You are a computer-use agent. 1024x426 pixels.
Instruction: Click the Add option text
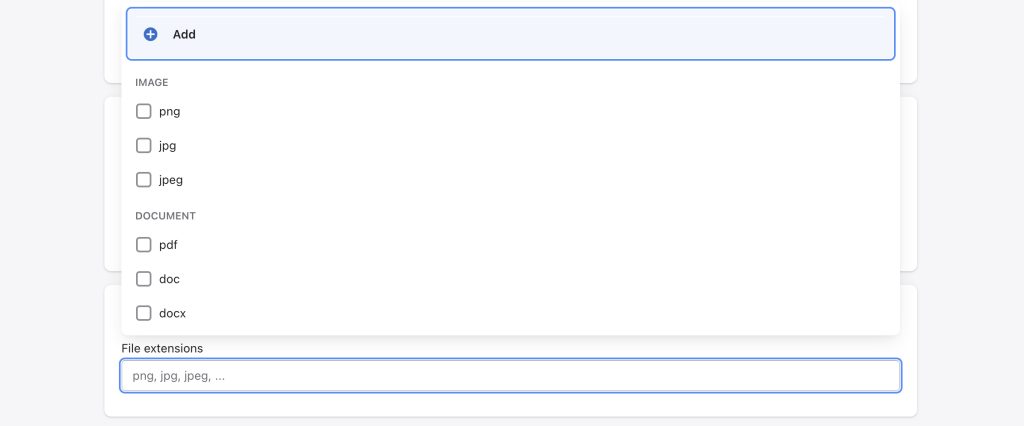coord(184,35)
